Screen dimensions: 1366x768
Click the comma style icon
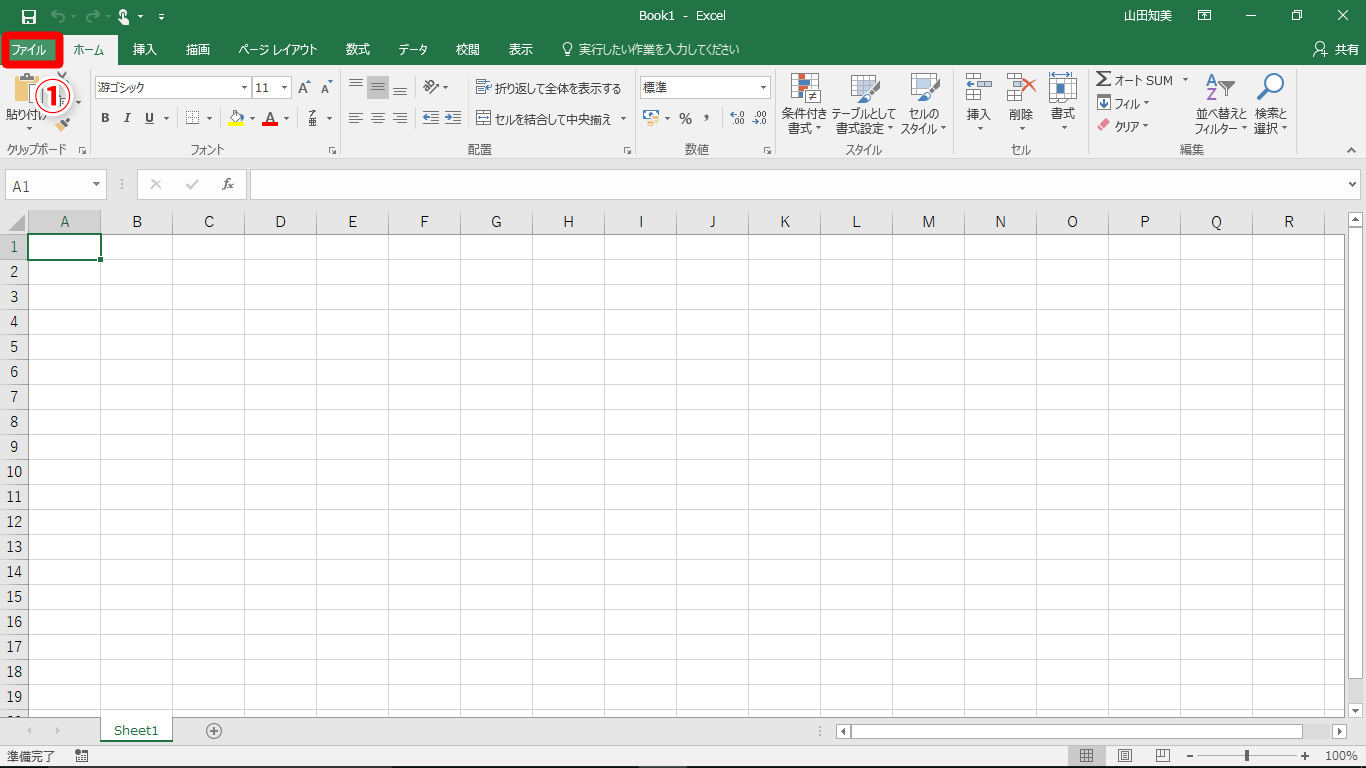(707, 118)
